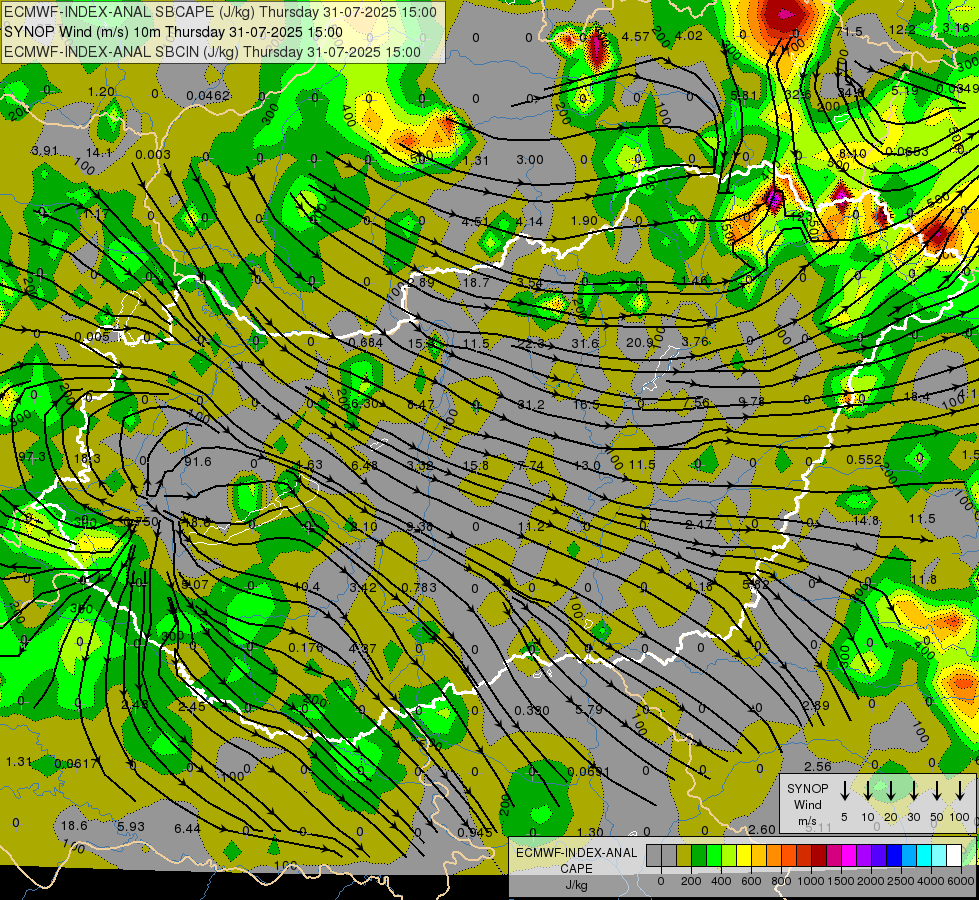
Task: Click the map value 31.2
Action: [x=531, y=405]
